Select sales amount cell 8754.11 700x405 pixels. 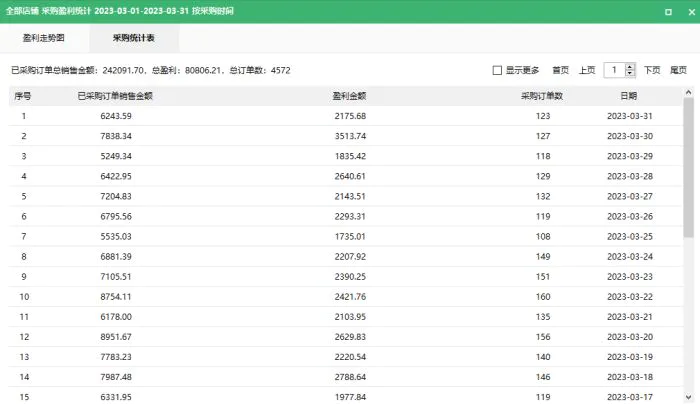pos(116,297)
